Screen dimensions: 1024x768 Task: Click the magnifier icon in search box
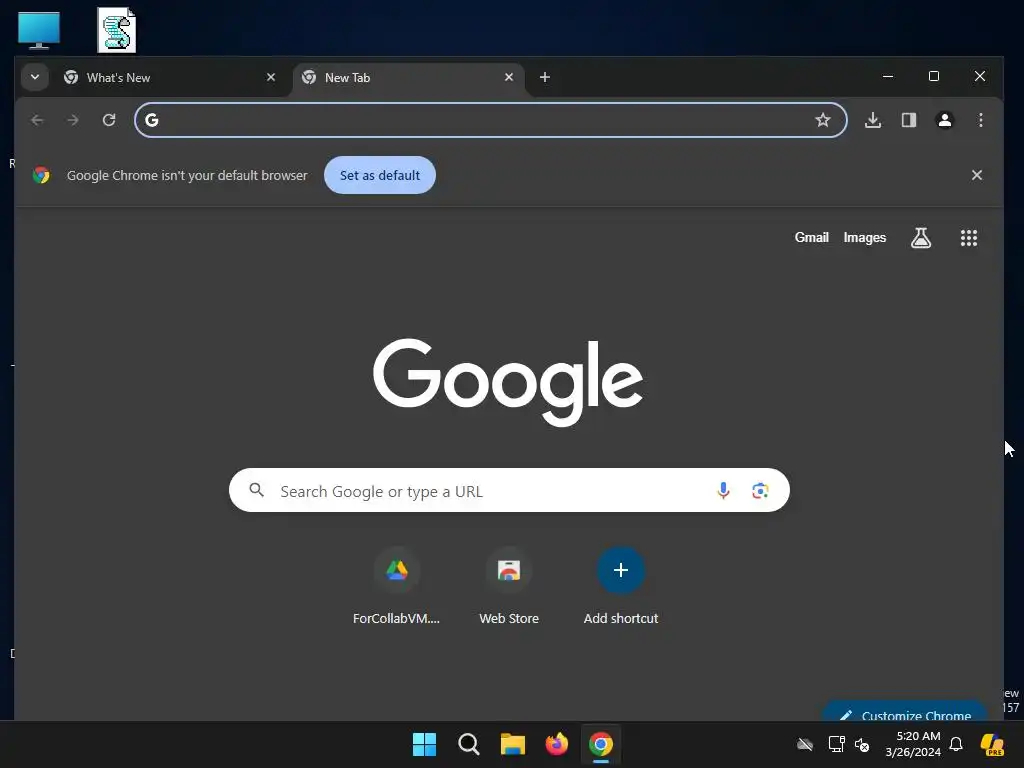click(x=257, y=490)
